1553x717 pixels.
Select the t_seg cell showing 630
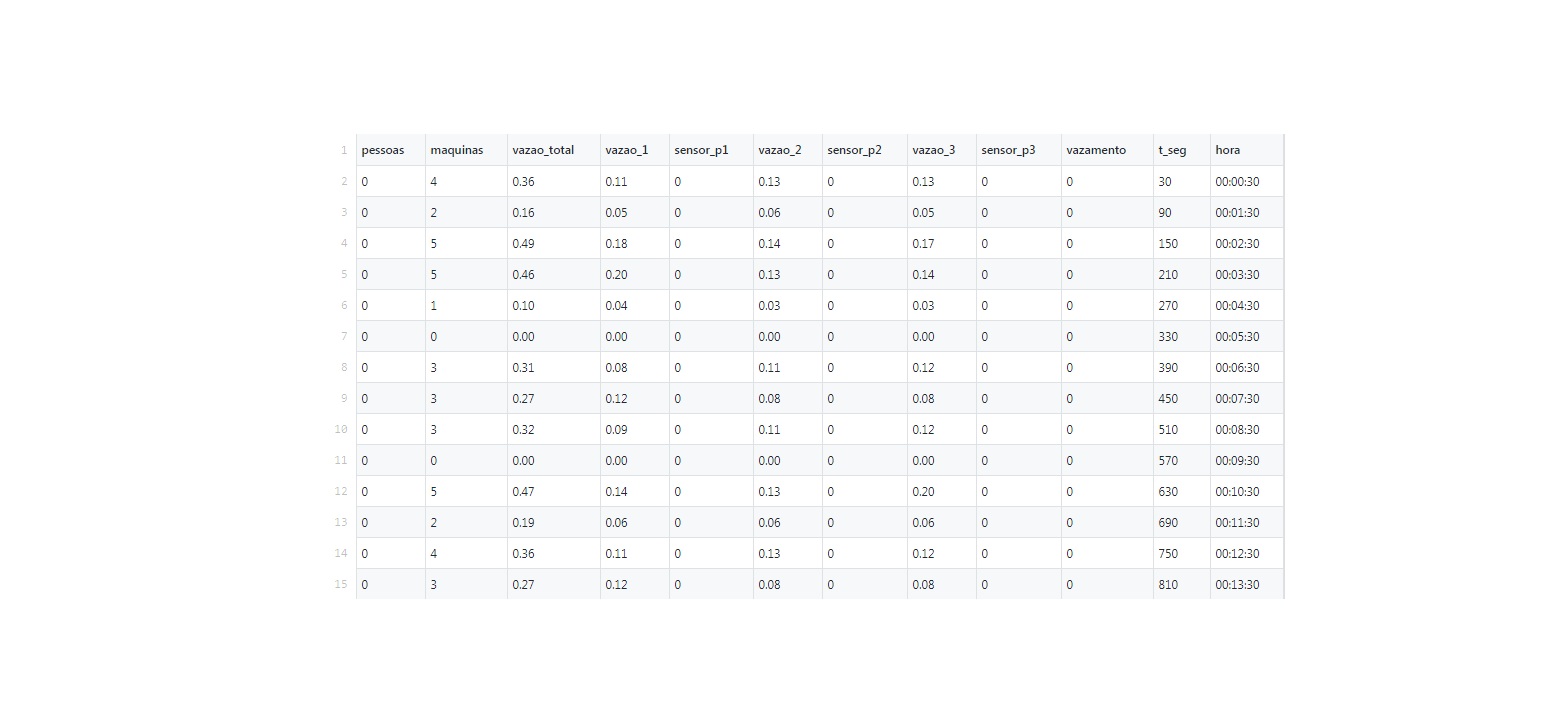[x=1168, y=491]
